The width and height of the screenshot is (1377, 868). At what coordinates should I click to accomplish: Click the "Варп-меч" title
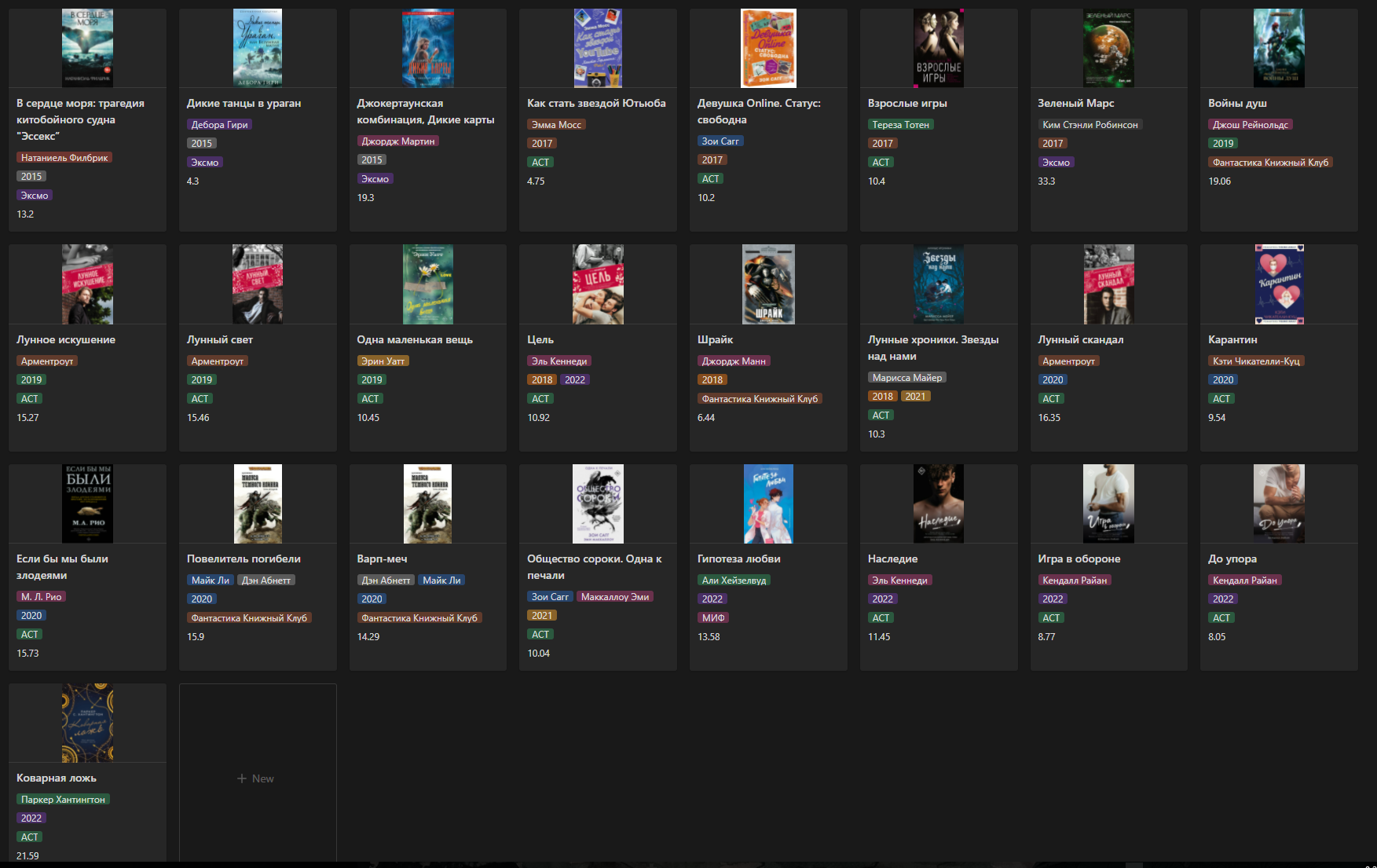(382, 559)
